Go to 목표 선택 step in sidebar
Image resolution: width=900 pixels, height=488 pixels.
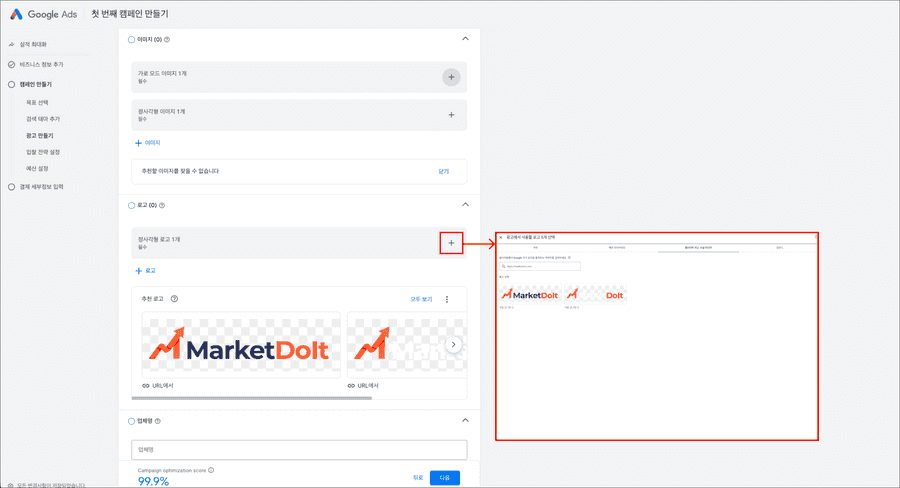pyautogui.click(x=37, y=103)
